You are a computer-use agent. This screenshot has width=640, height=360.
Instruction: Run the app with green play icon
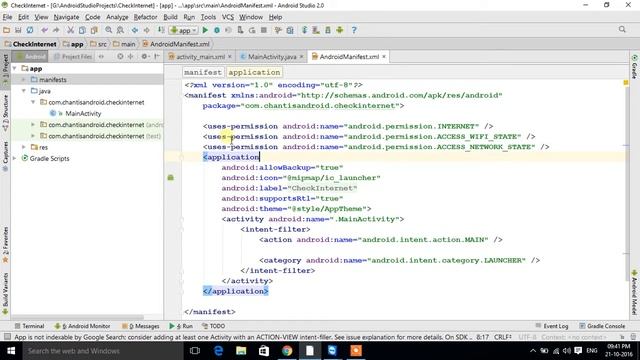[x=205, y=30]
